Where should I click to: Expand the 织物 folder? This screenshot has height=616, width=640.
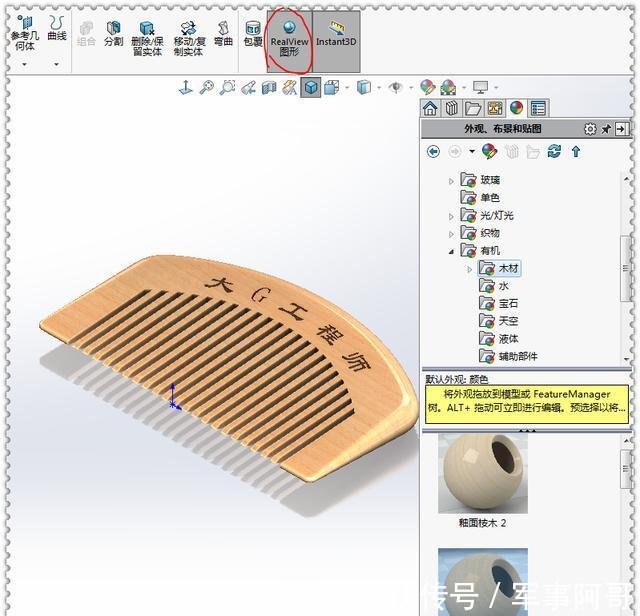451,234
